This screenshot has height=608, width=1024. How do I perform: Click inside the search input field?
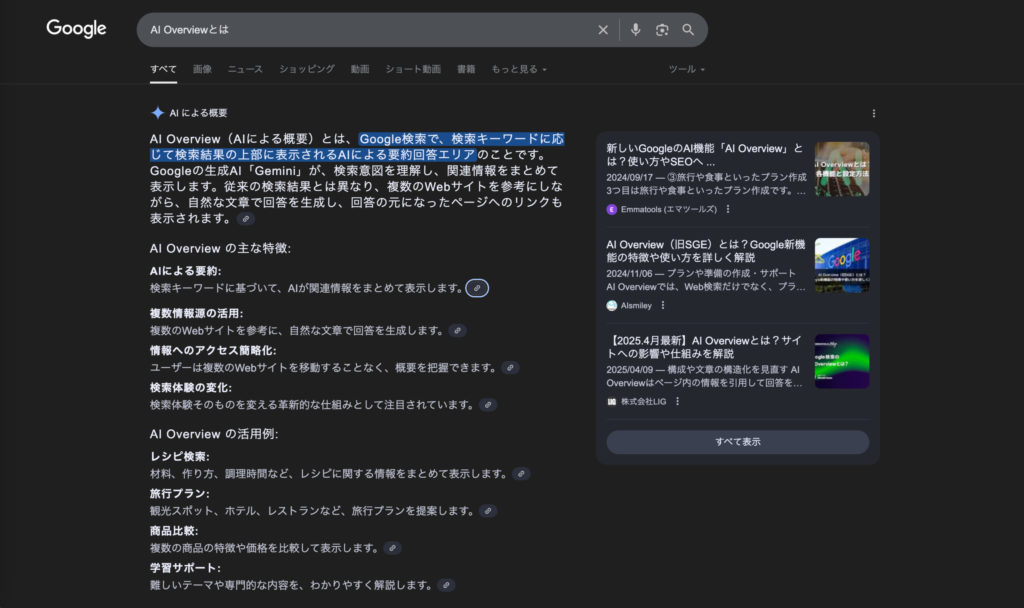point(350,29)
